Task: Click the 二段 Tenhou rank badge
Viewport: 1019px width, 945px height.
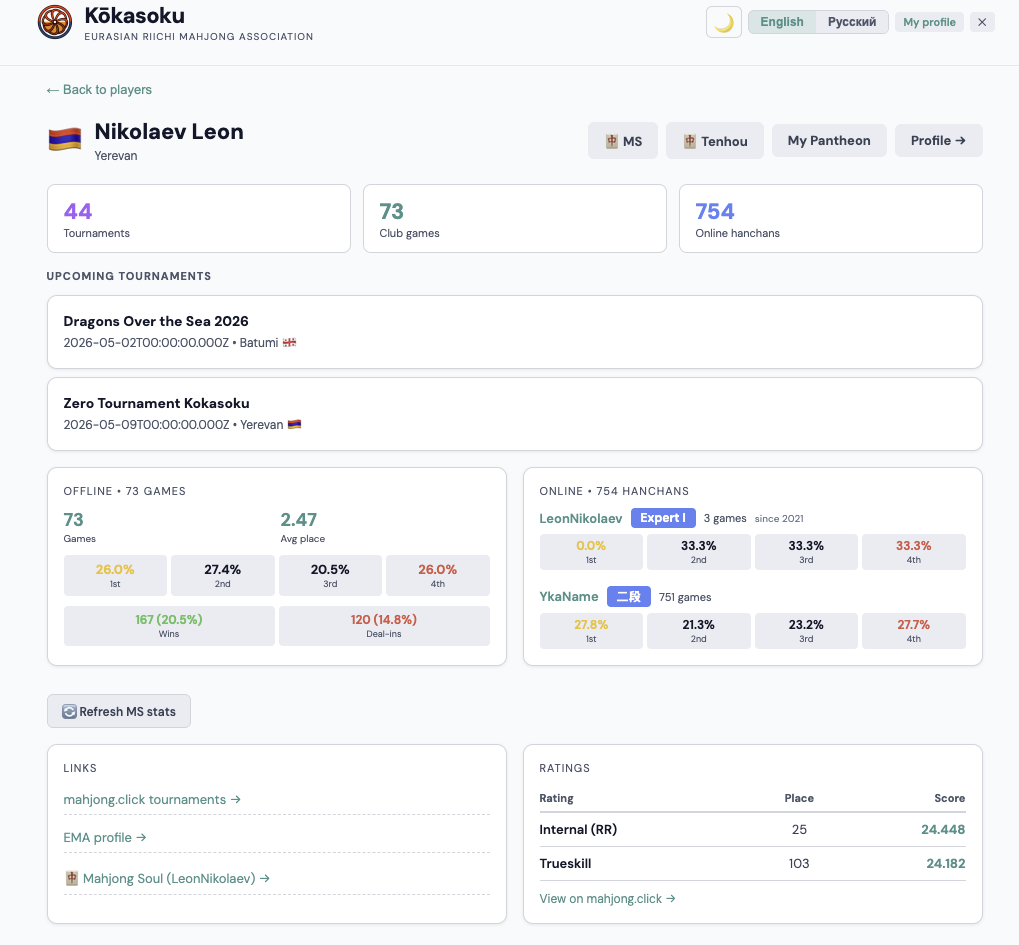Action: [628, 597]
